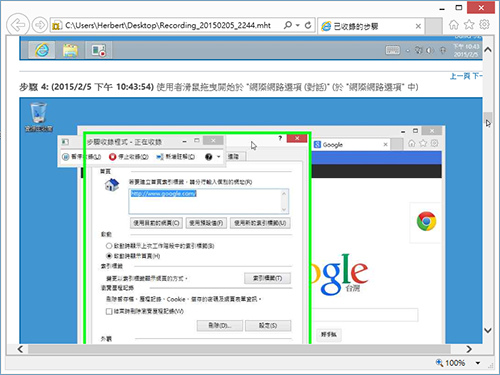Click the 暫停收錄 pause button in the Steps Recorder
The image size is (500, 375).
pyautogui.click(x=82, y=156)
